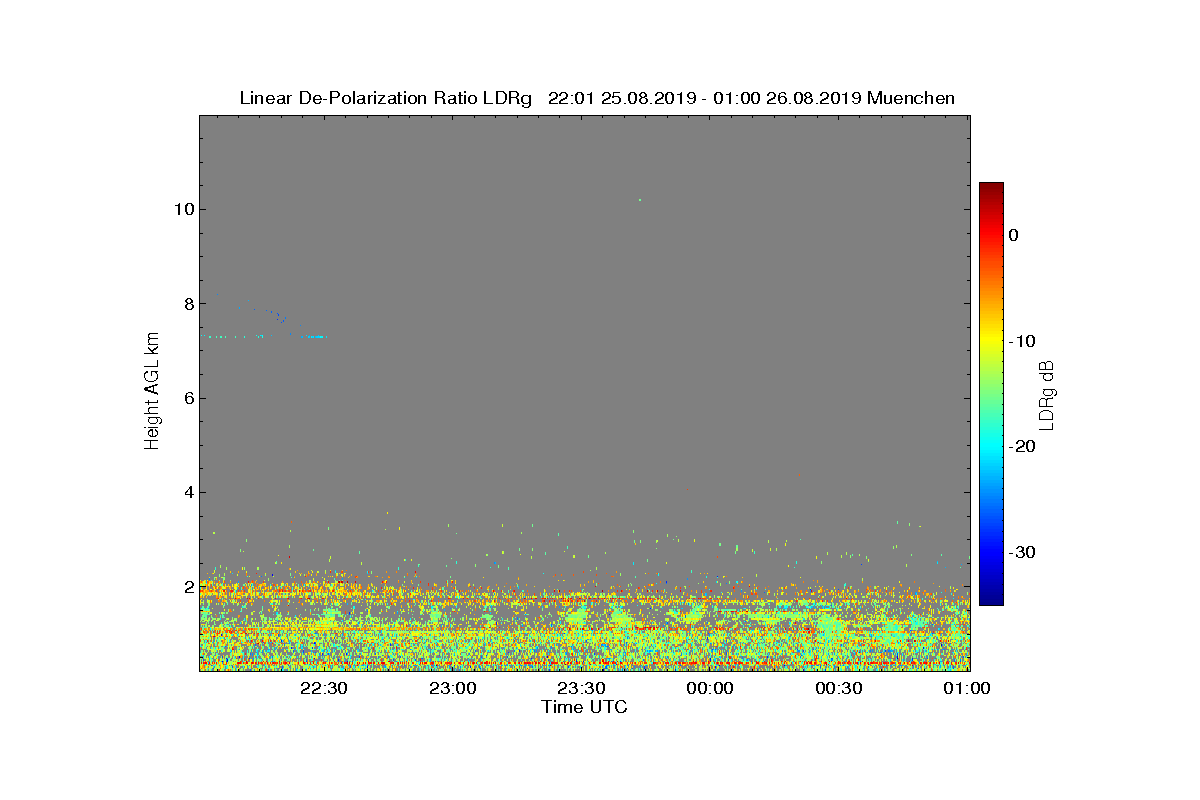The image size is (1200, 800).
Task: Click the colorbar value -10
Action: click(1021, 341)
